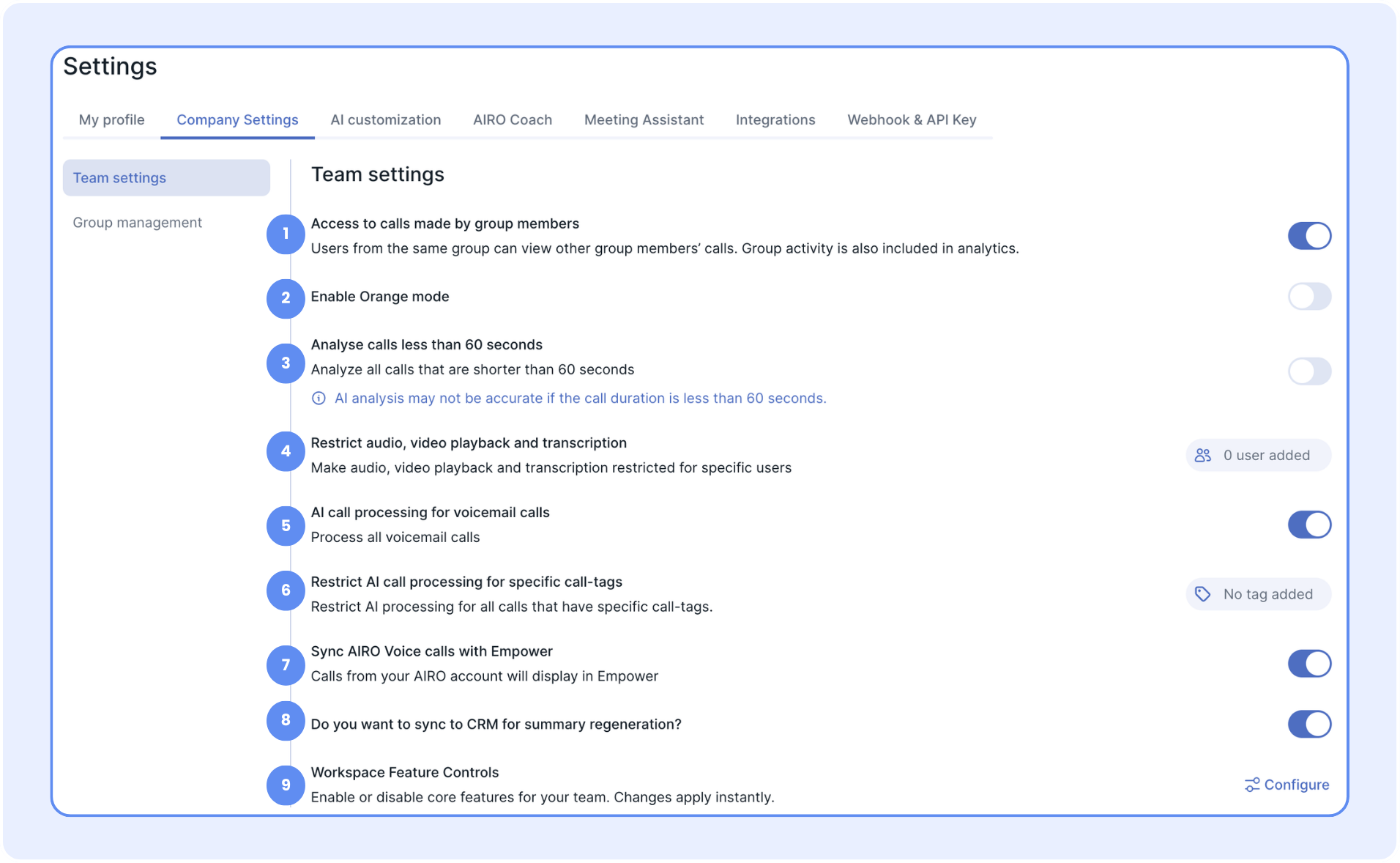Disable access to calls made by group members
This screenshot has width=1400, height=863.
click(1308, 236)
